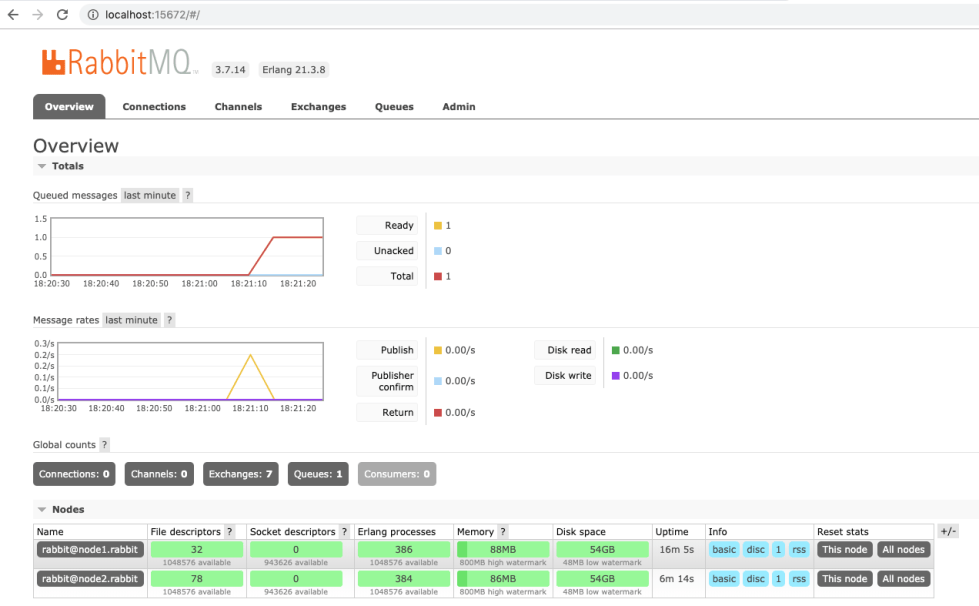Click the 88MB memory bar for node1
Screen dimensions: 979x606
click(503, 550)
